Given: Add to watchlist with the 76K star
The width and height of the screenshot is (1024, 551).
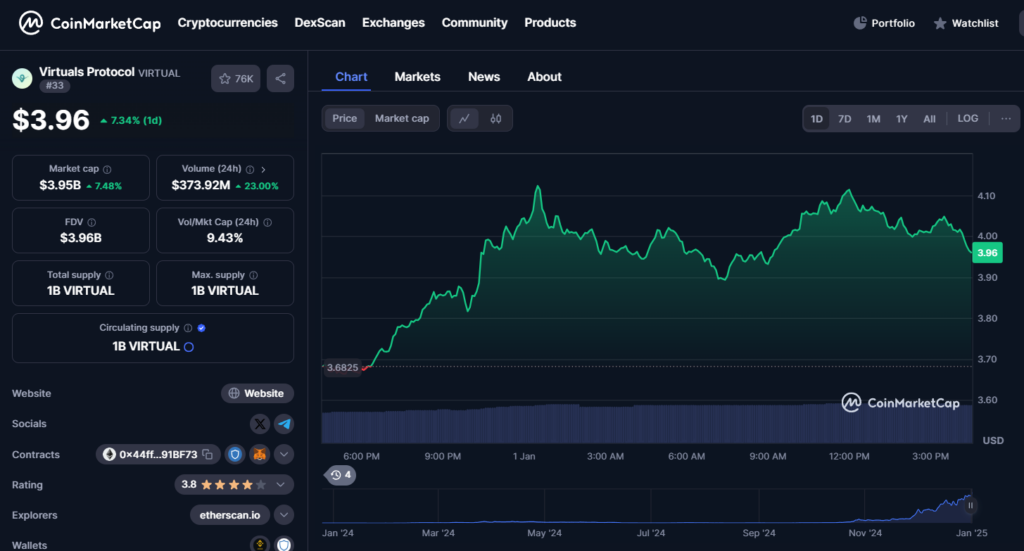Looking at the screenshot, I should [236, 79].
